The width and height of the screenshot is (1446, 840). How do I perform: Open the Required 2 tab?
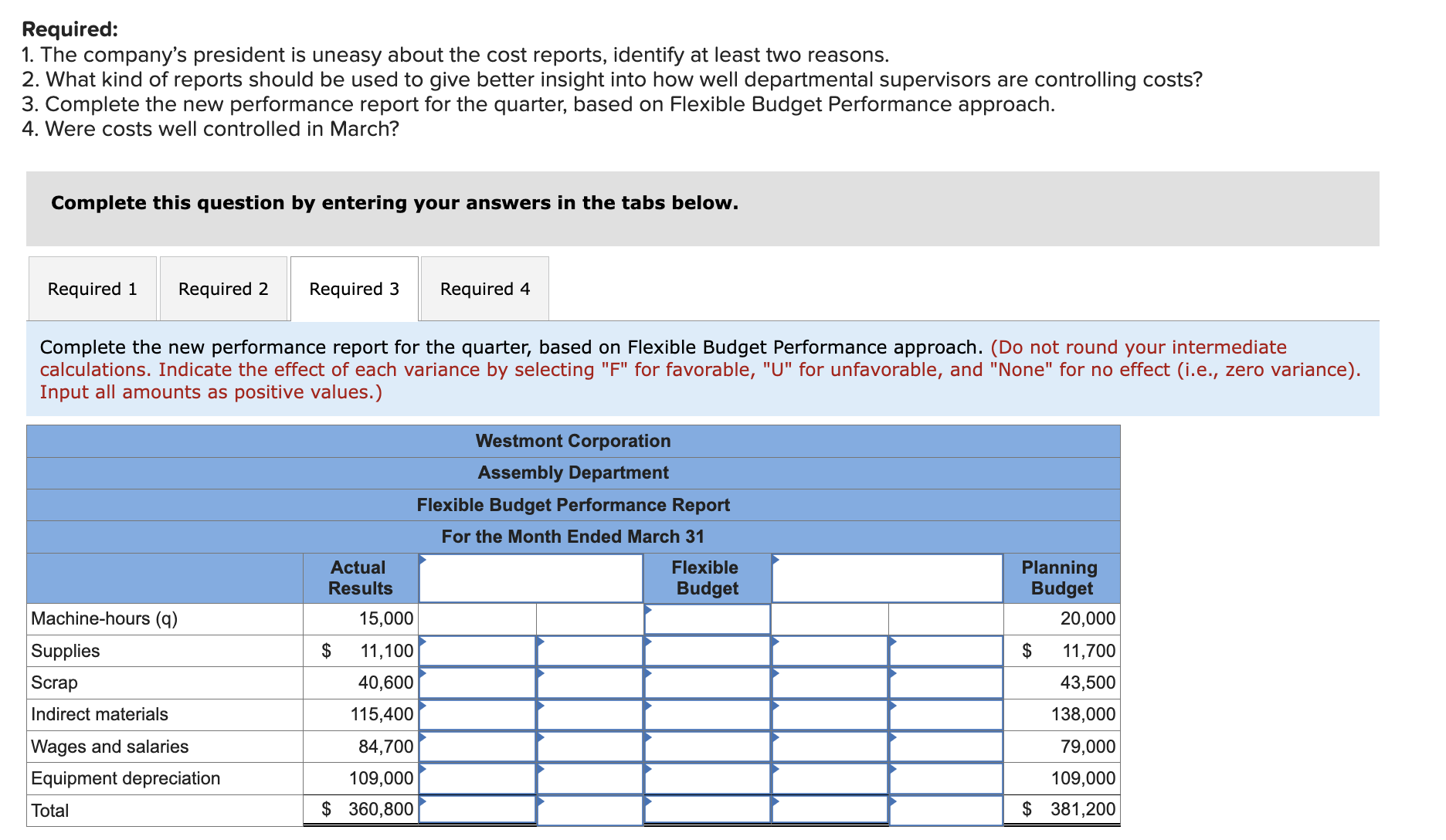point(223,289)
